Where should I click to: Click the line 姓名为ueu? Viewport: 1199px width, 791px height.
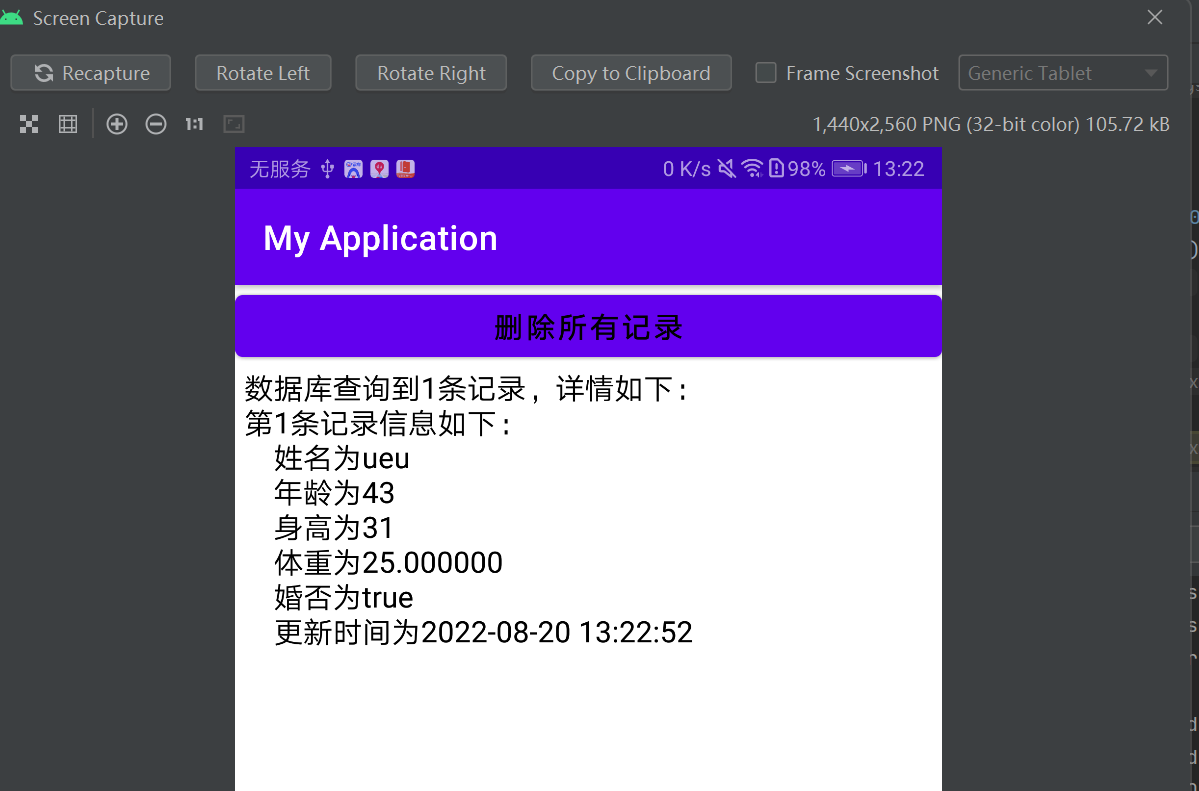[x=341, y=458]
